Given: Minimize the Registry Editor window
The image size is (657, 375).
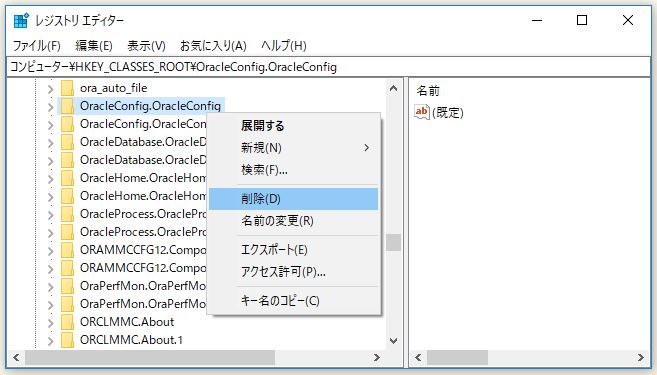Looking at the screenshot, I should [x=537, y=20].
